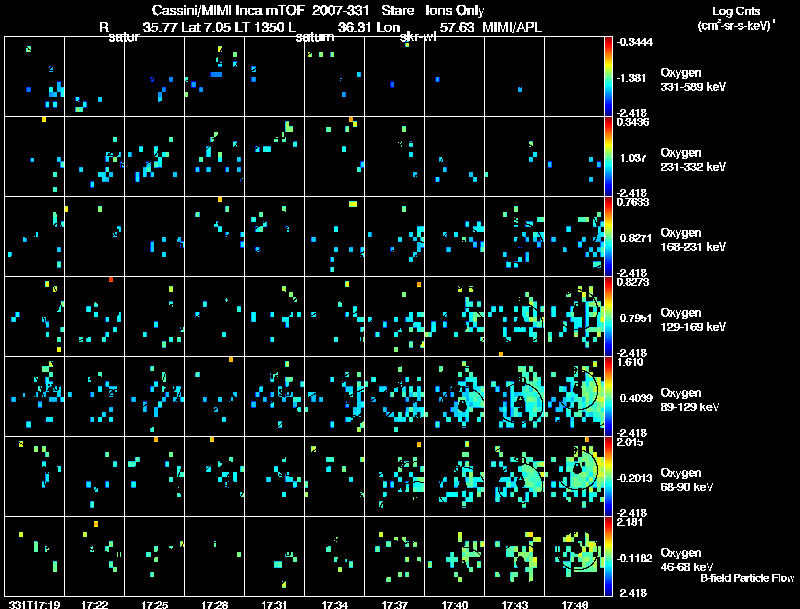Click the color bar beside Oxygen 89-129 keV
Viewport: 800px width, 609px height.
pyautogui.click(x=608, y=396)
